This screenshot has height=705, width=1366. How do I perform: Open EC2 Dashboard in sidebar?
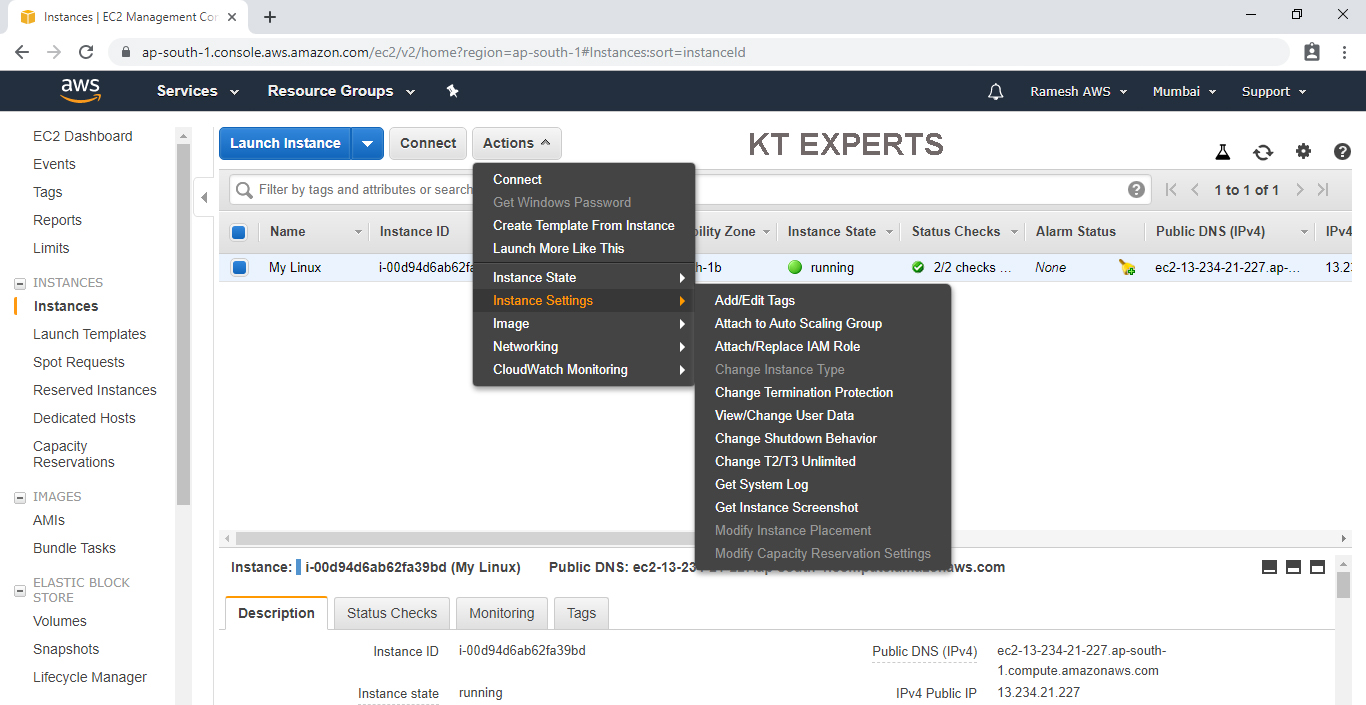pos(82,136)
